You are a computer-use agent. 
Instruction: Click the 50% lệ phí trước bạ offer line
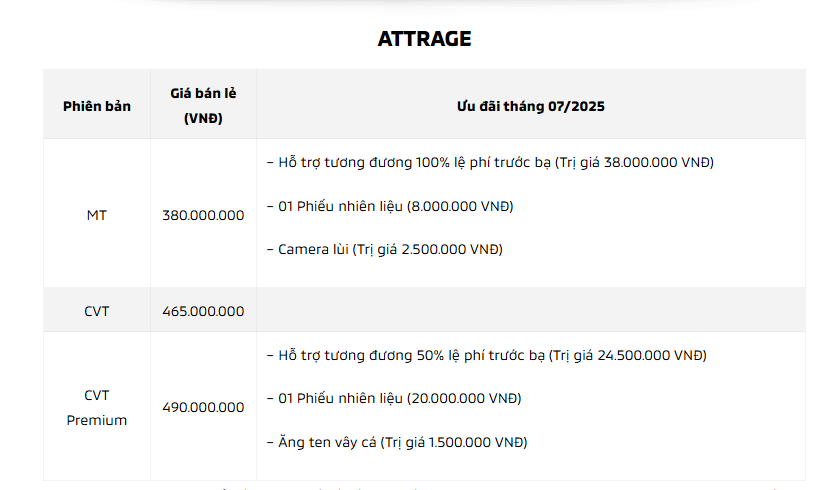pos(487,355)
